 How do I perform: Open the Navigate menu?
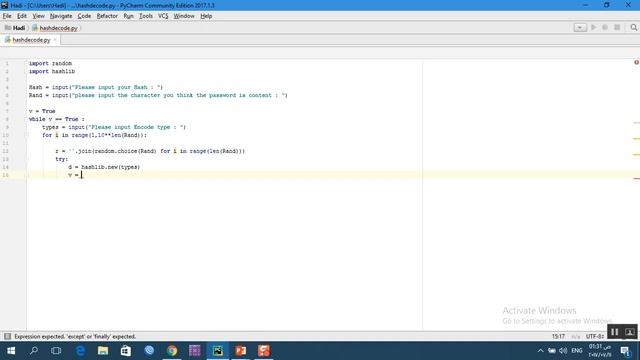click(x=61, y=16)
